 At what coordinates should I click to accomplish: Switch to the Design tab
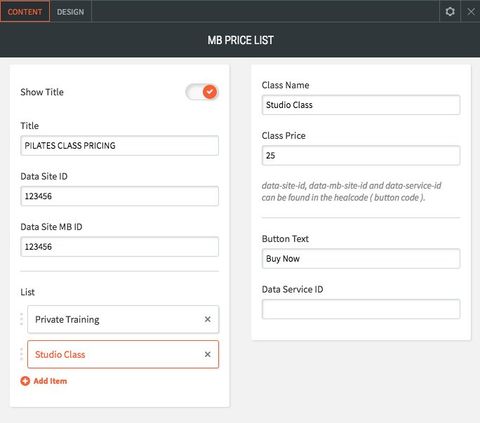(71, 12)
